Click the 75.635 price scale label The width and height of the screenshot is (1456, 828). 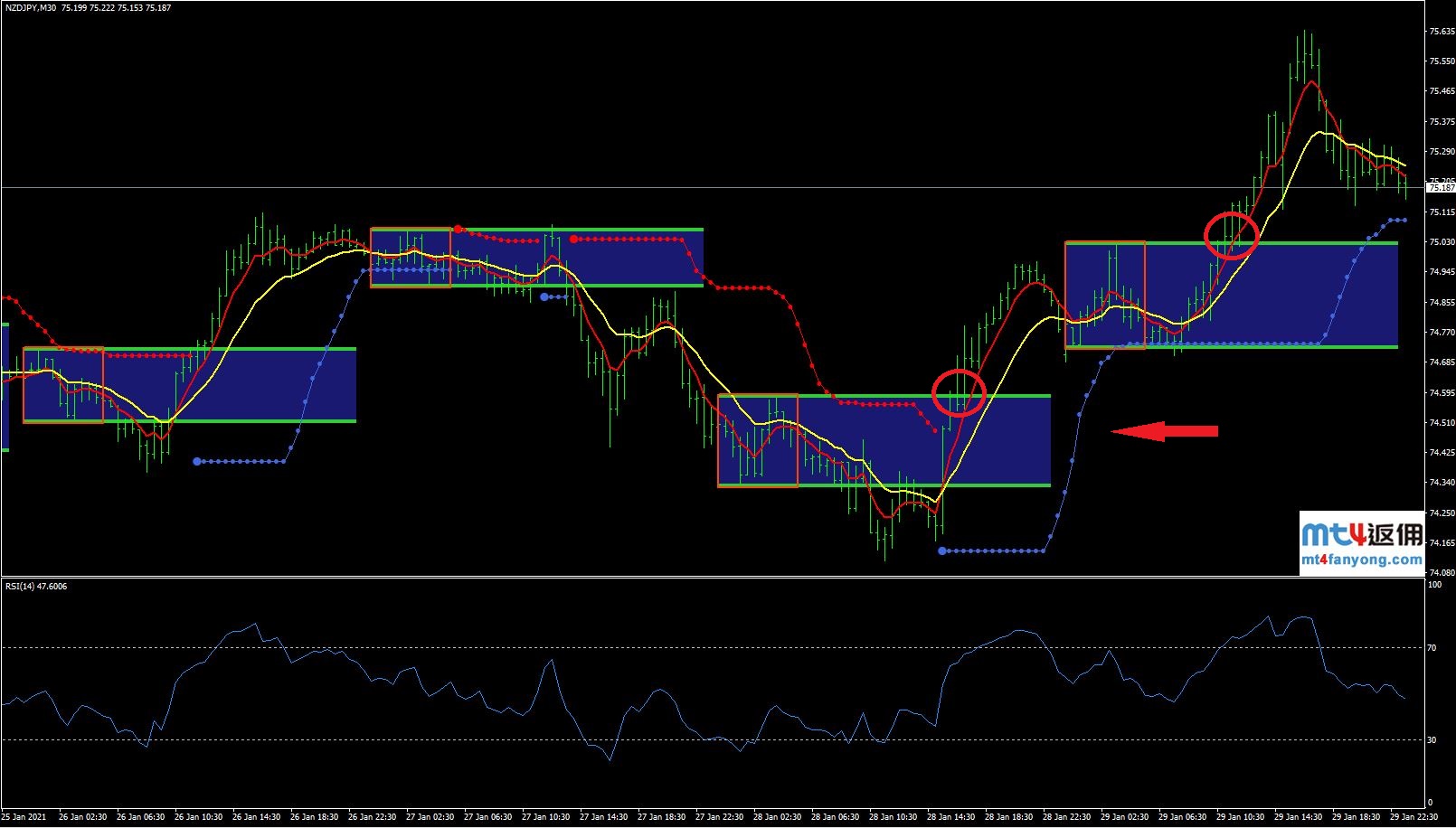point(1442,32)
